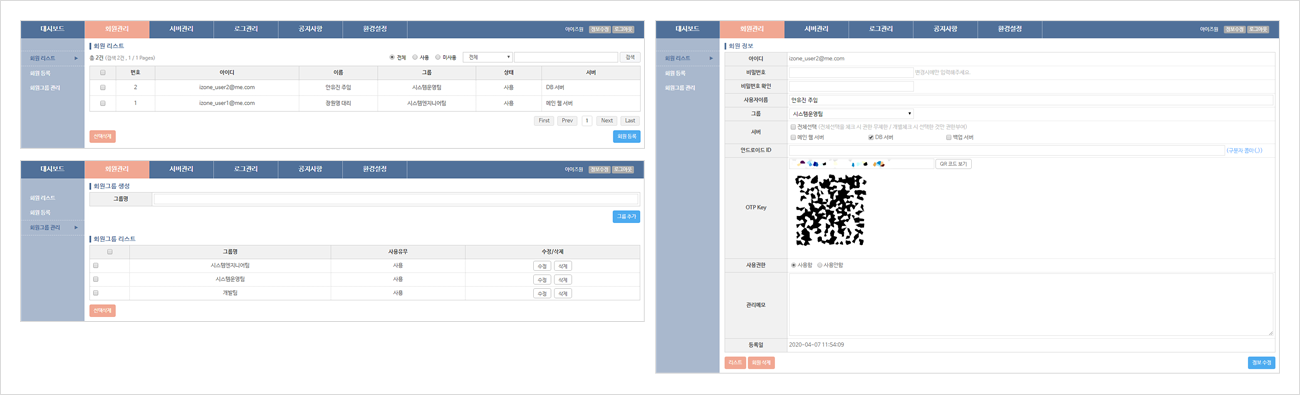
Task: Check 전체선택 server checkbox in member info
Action: 794,127
